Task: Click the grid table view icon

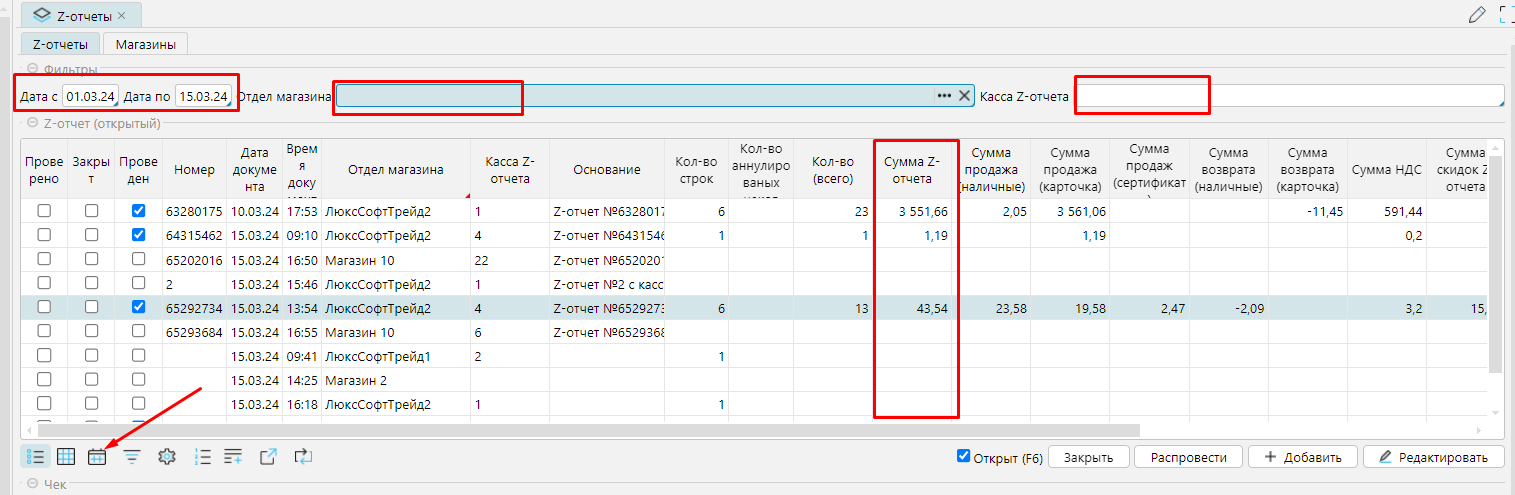Action: pos(66,457)
